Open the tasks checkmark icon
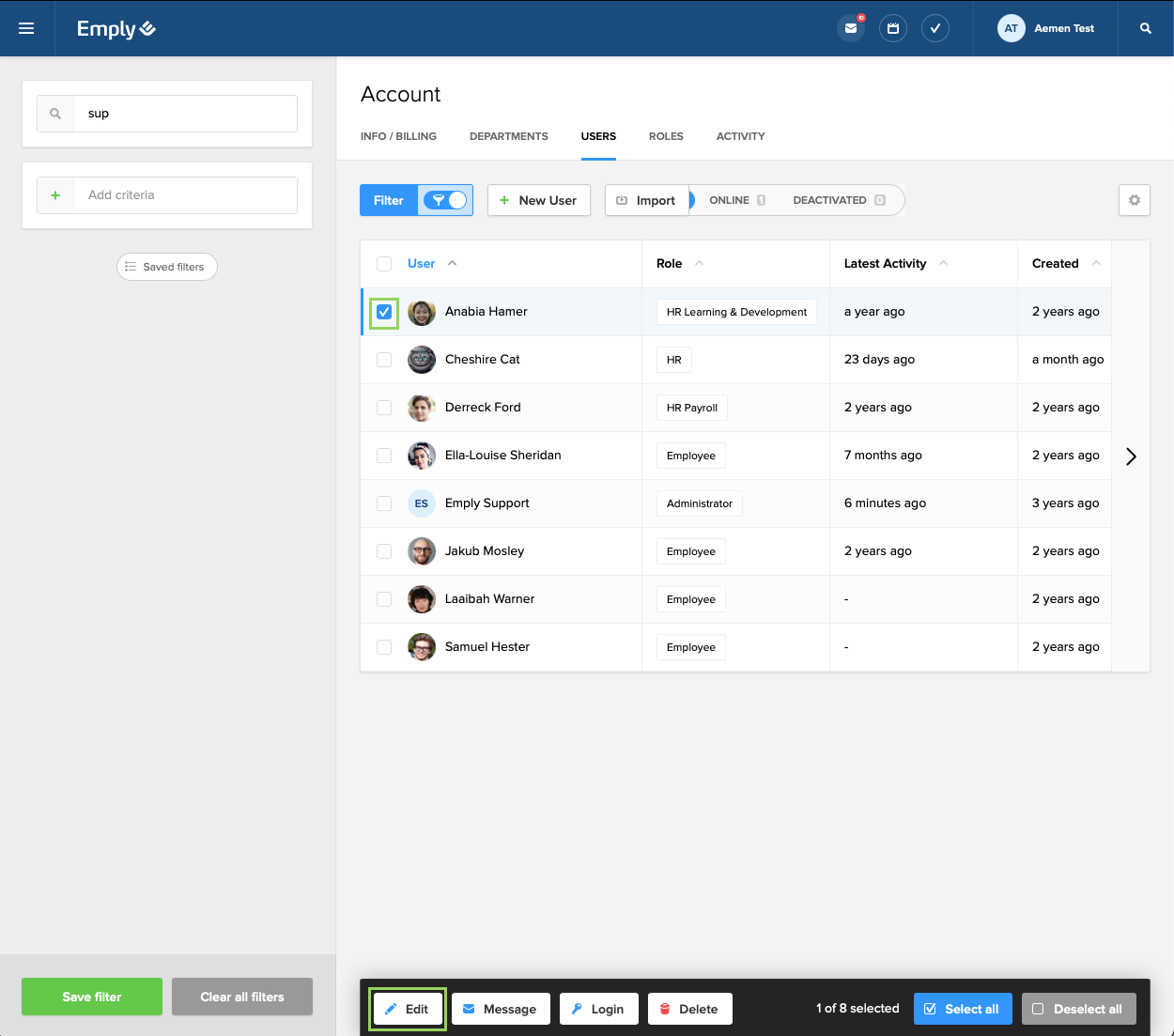 tap(935, 28)
